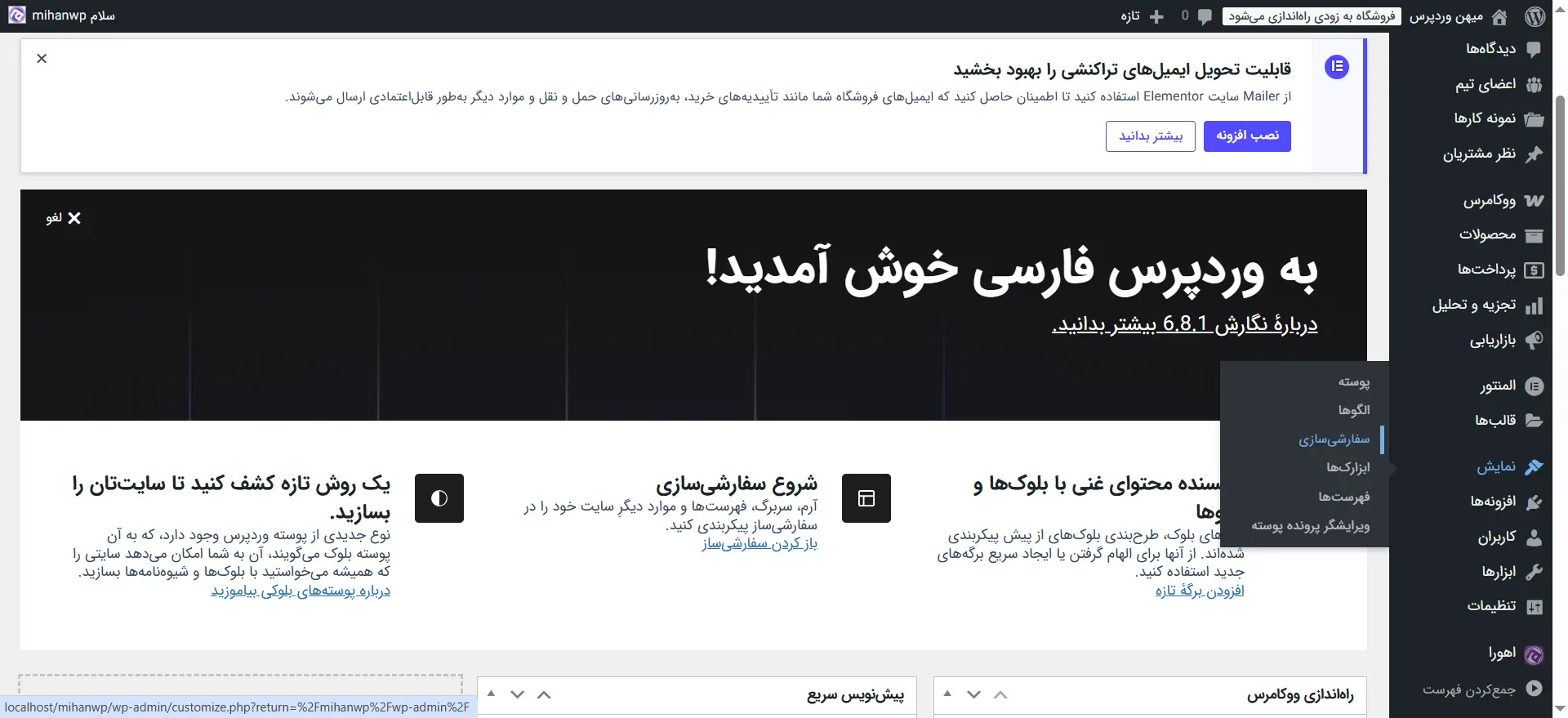Click the پرداخت‌ها money icon

pyautogui.click(x=1534, y=270)
